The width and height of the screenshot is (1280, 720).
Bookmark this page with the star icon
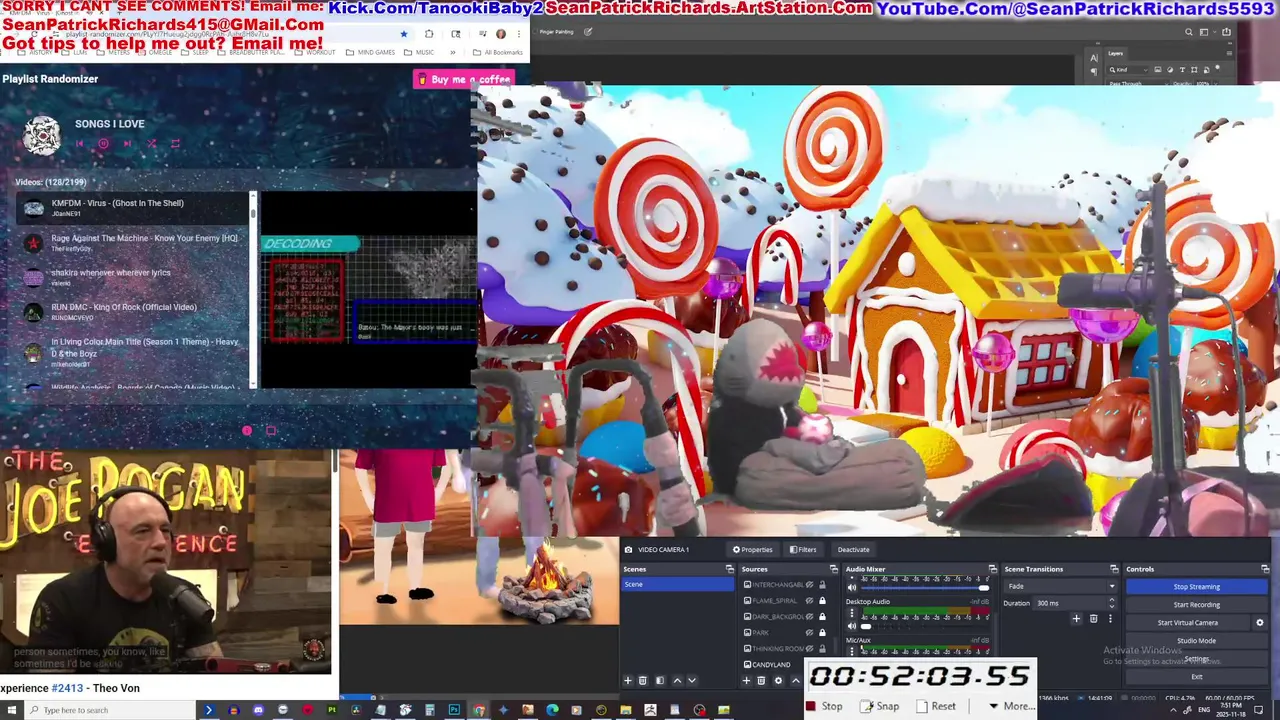(404, 34)
